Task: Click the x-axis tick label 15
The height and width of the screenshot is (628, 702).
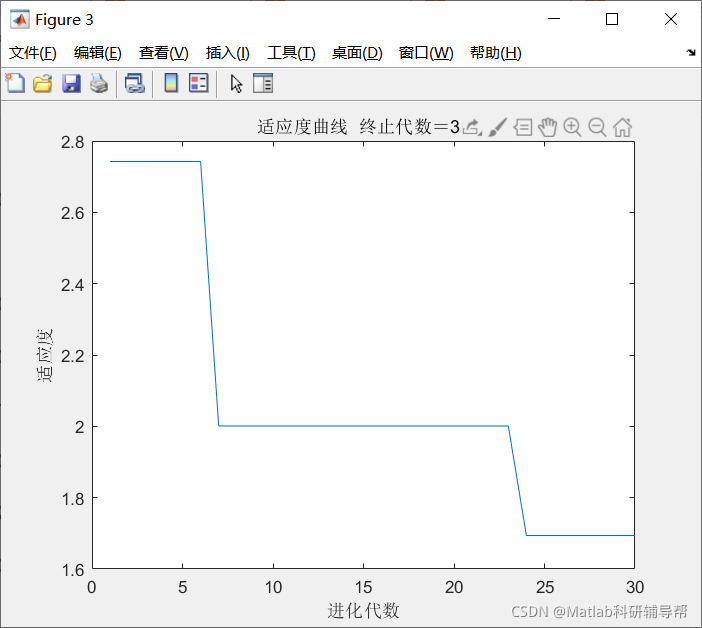Action: tap(363, 587)
